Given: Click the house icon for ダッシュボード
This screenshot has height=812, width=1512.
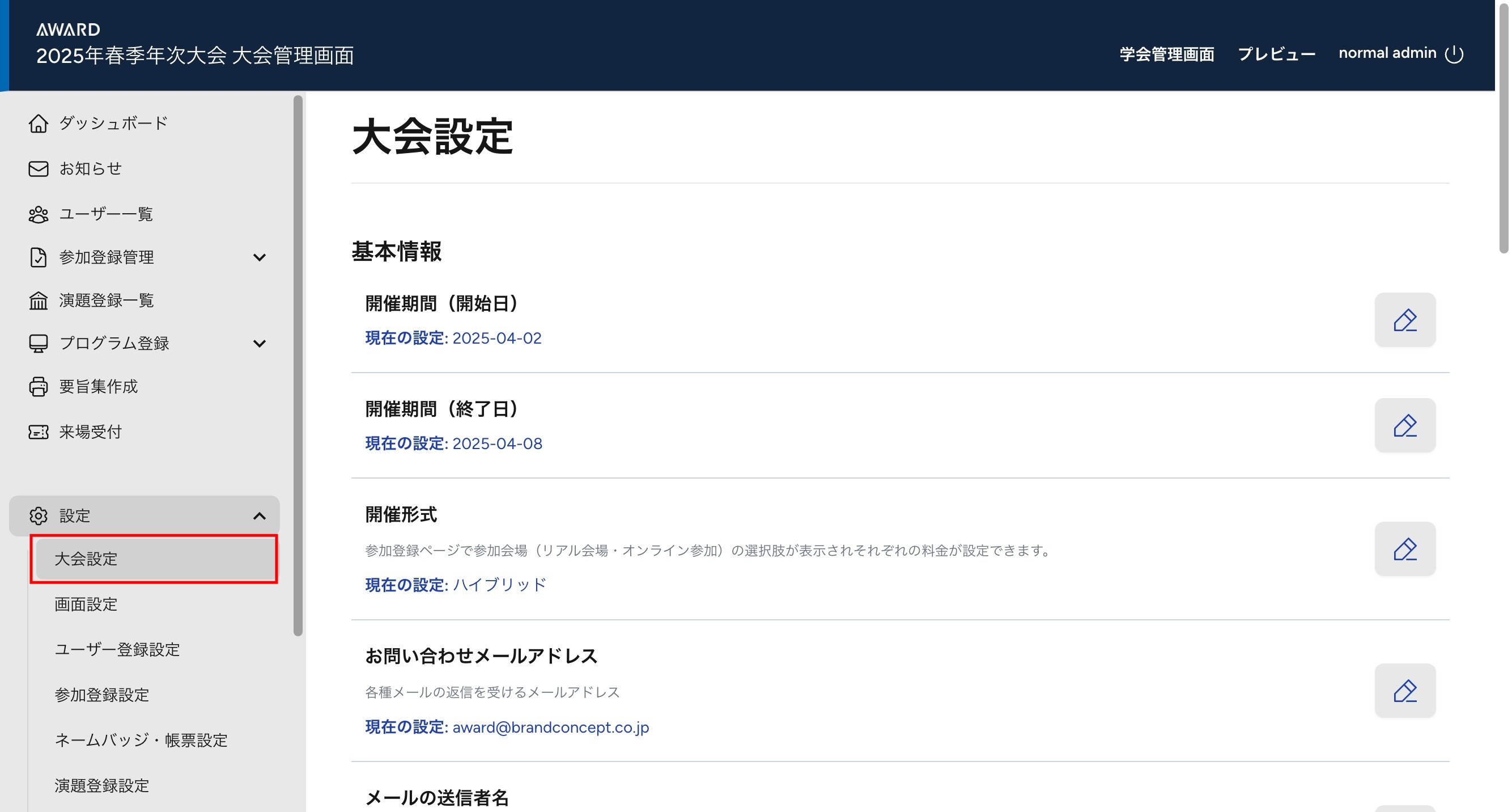Looking at the screenshot, I should point(38,123).
